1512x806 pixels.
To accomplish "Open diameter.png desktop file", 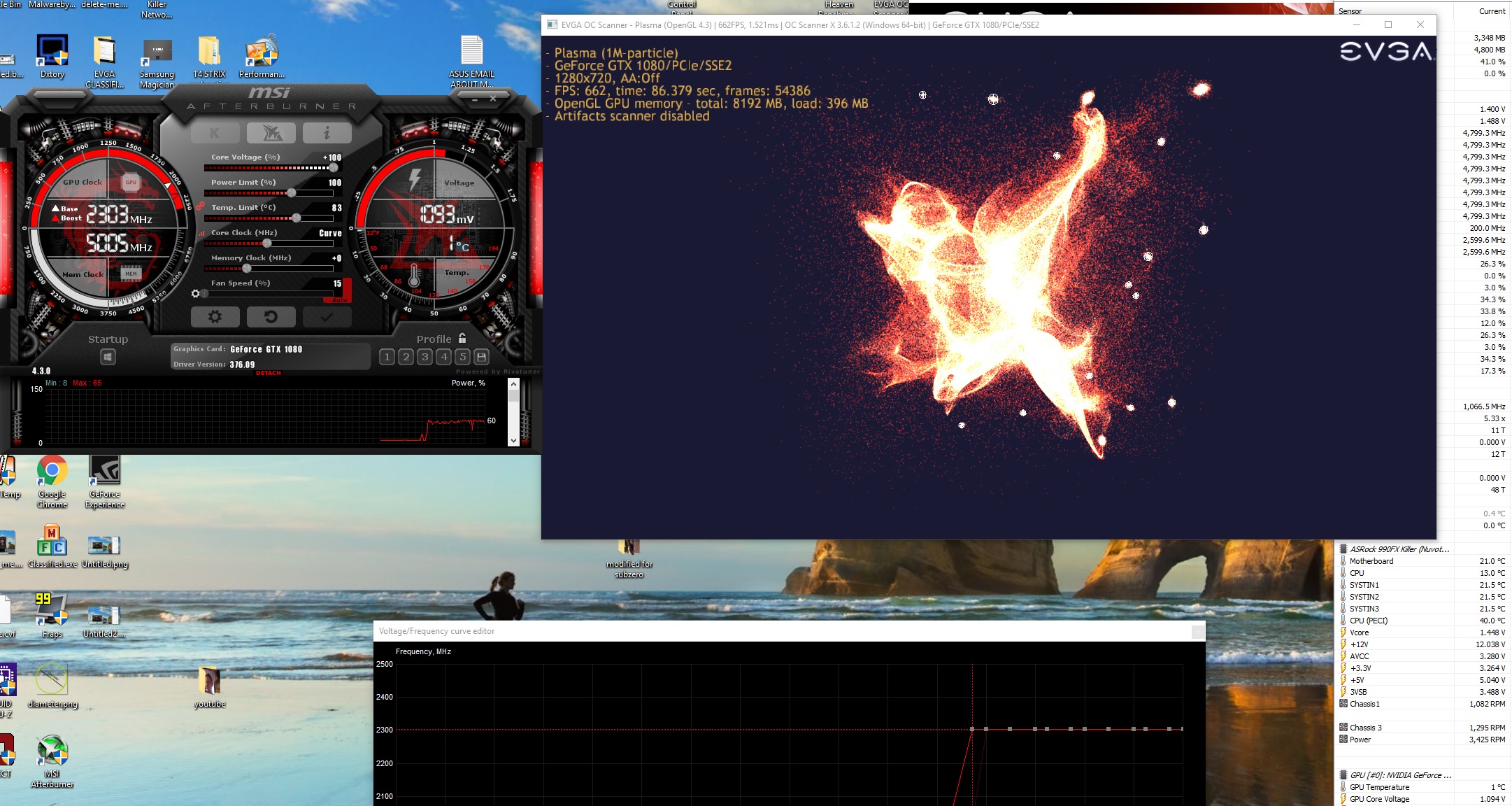I will pyautogui.click(x=52, y=686).
